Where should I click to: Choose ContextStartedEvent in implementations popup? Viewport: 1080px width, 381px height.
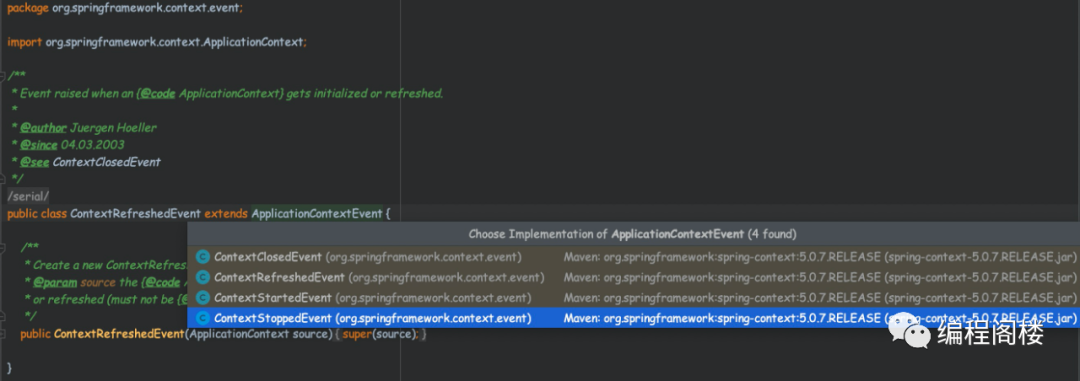(634, 298)
